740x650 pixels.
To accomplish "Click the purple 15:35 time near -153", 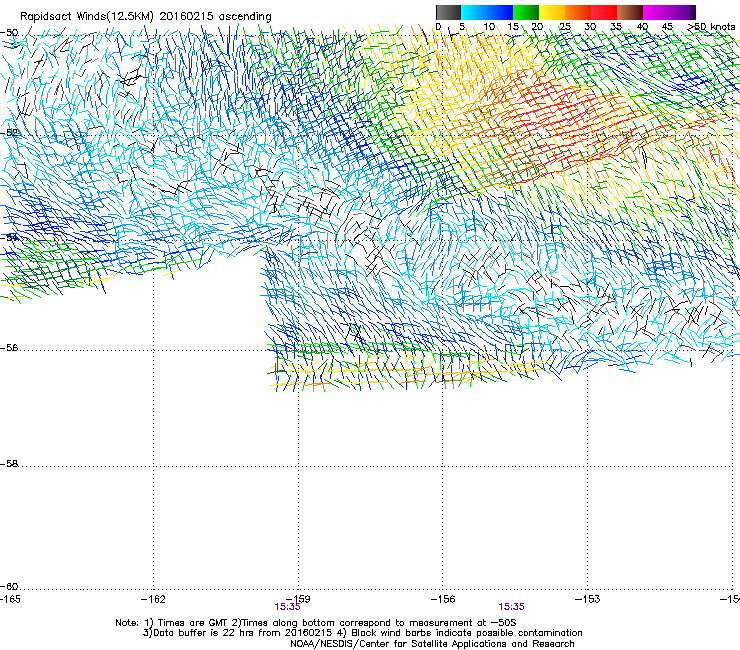I will click(x=512, y=607).
